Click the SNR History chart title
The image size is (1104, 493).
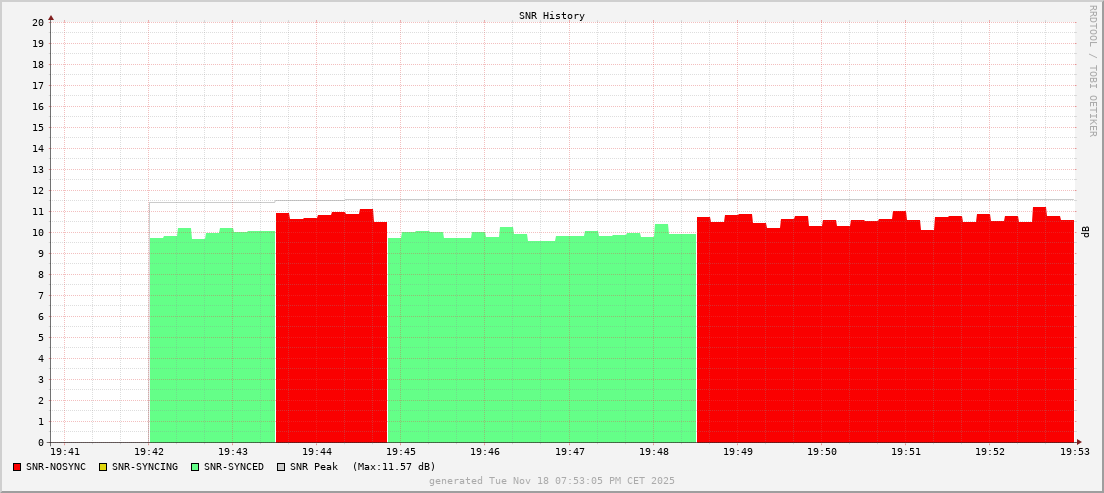pos(552,16)
